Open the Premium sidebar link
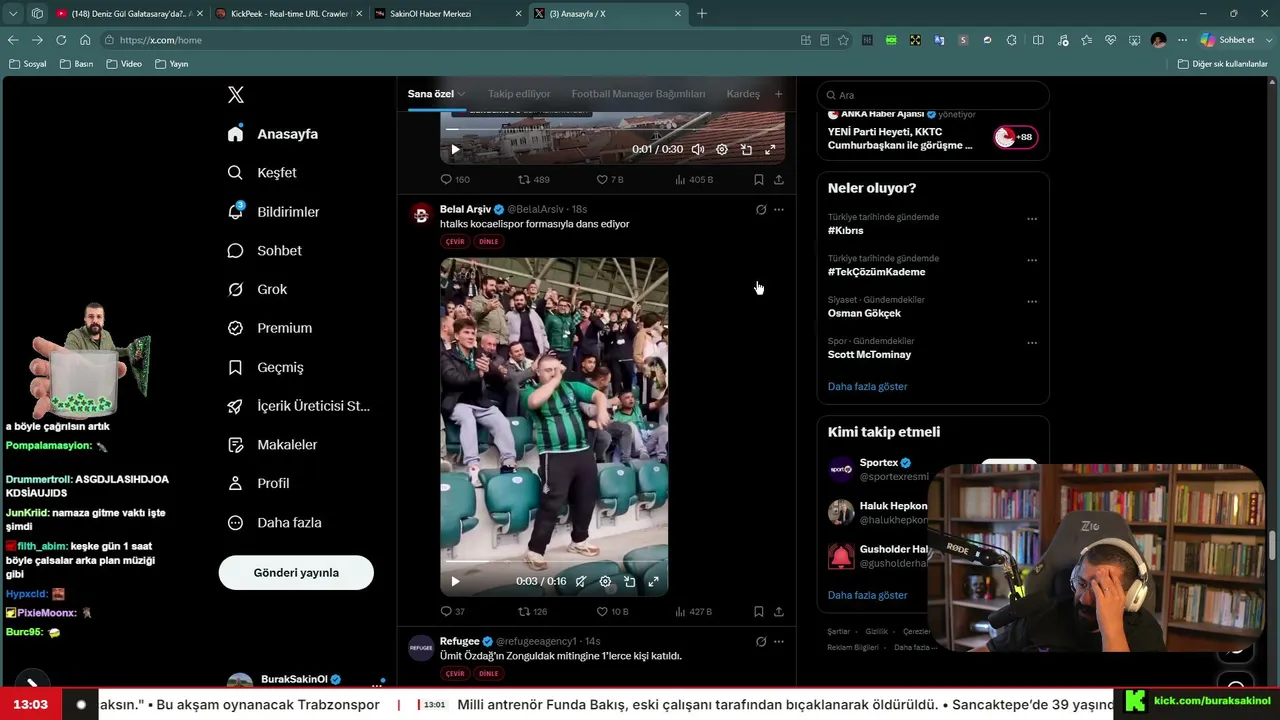The width and height of the screenshot is (1280, 720). tap(270, 328)
